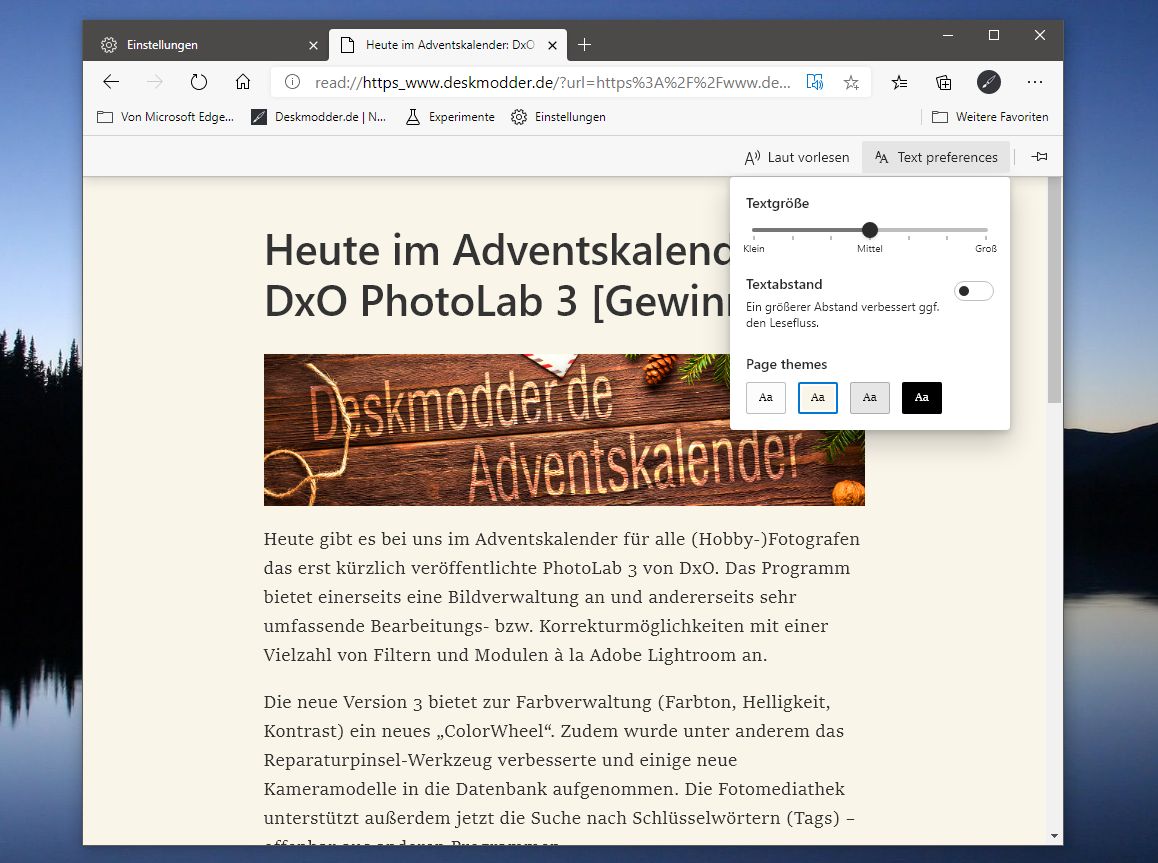Expand the Weitere Favoriten folder
Viewport: 1158px width, 863px height.
point(990,117)
